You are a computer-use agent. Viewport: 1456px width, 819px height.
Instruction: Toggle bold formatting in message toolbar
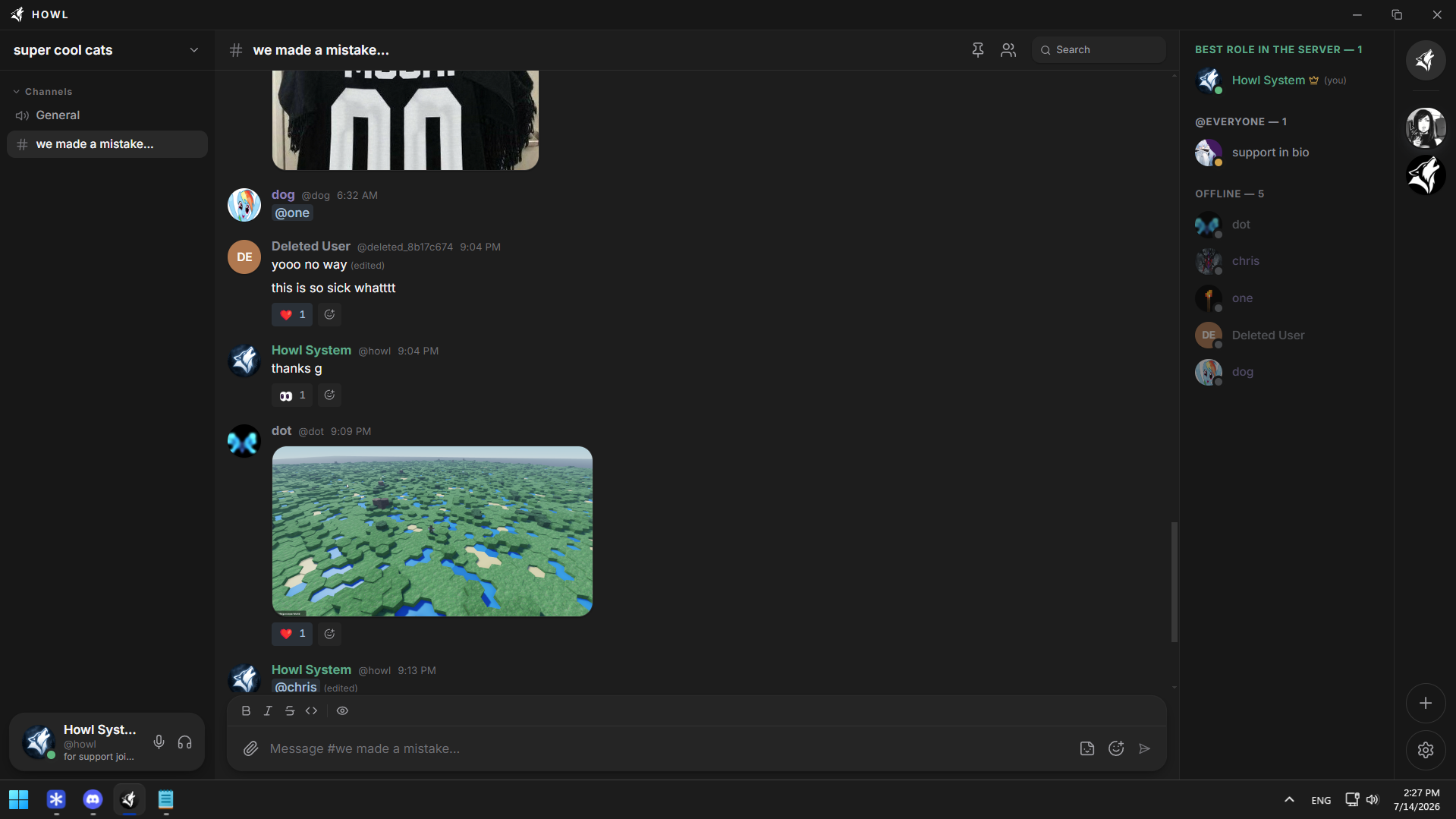click(246, 711)
